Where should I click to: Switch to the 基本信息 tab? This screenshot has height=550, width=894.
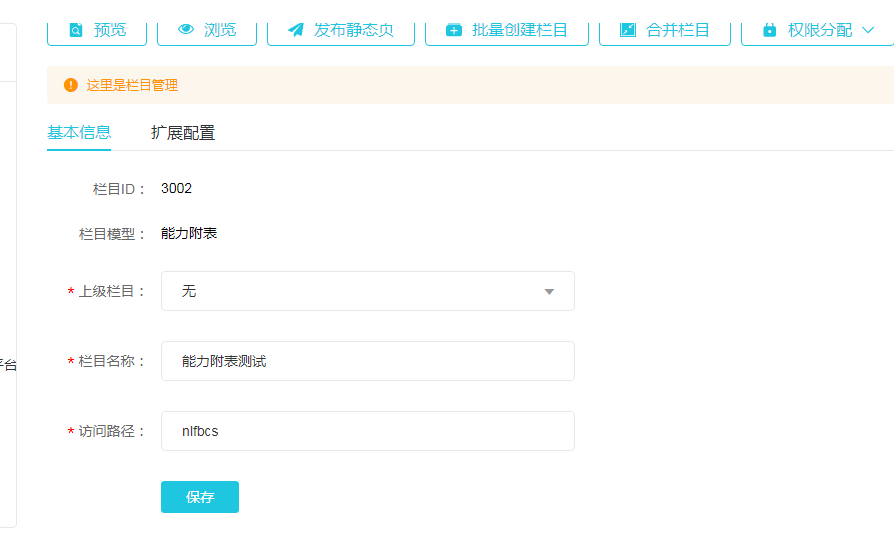click(x=79, y=132)
